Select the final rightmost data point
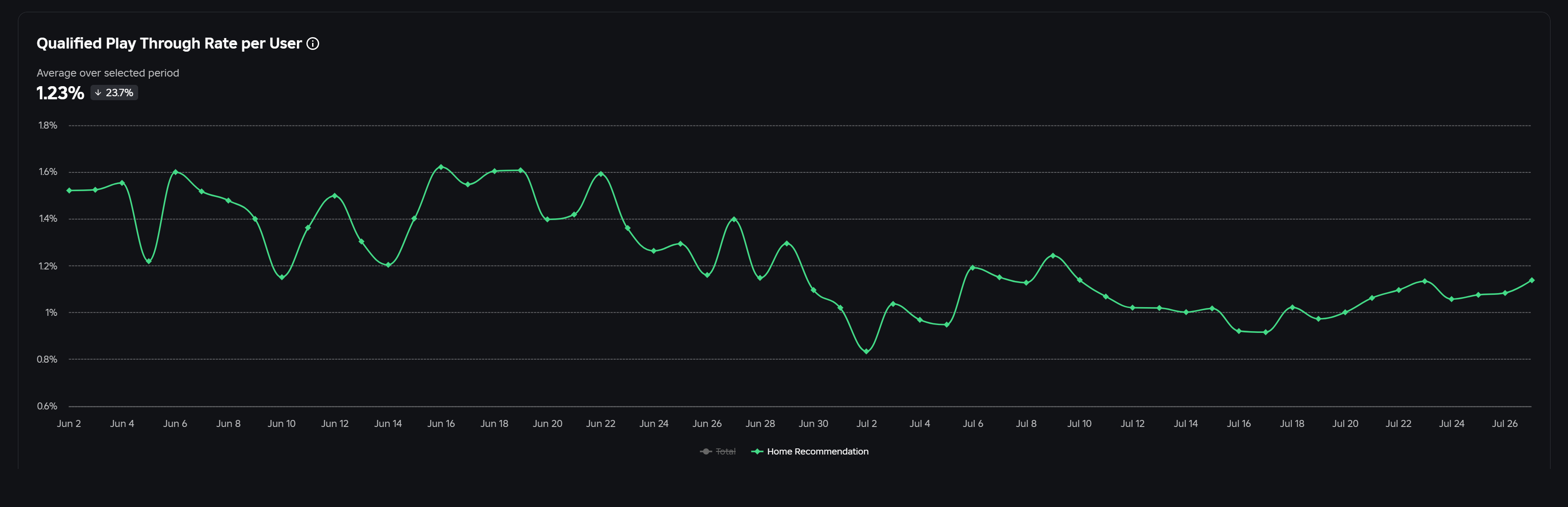 pos(1531,280)
